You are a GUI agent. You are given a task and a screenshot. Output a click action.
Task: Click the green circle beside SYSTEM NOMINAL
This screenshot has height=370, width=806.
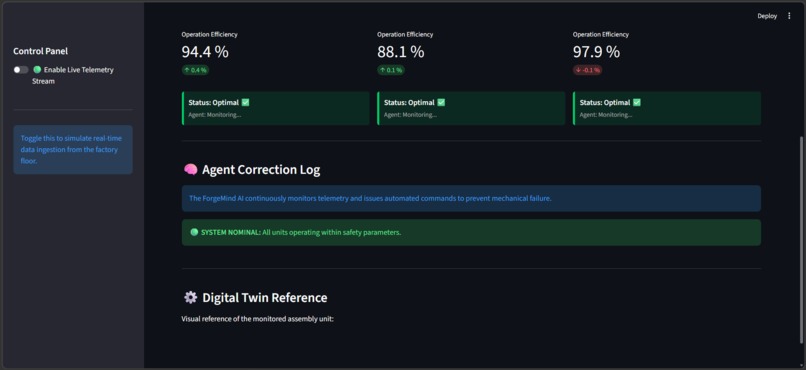[x=194, y=232]
